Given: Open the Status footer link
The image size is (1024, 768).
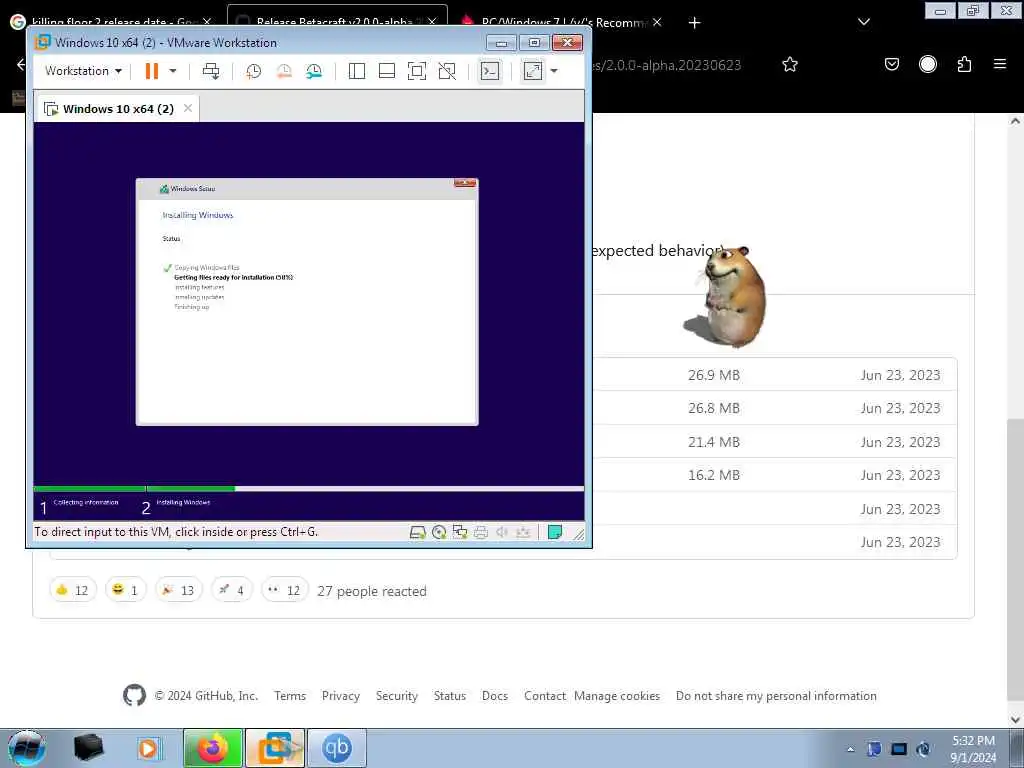Looking at the screenshot, I should coord(450,696).
